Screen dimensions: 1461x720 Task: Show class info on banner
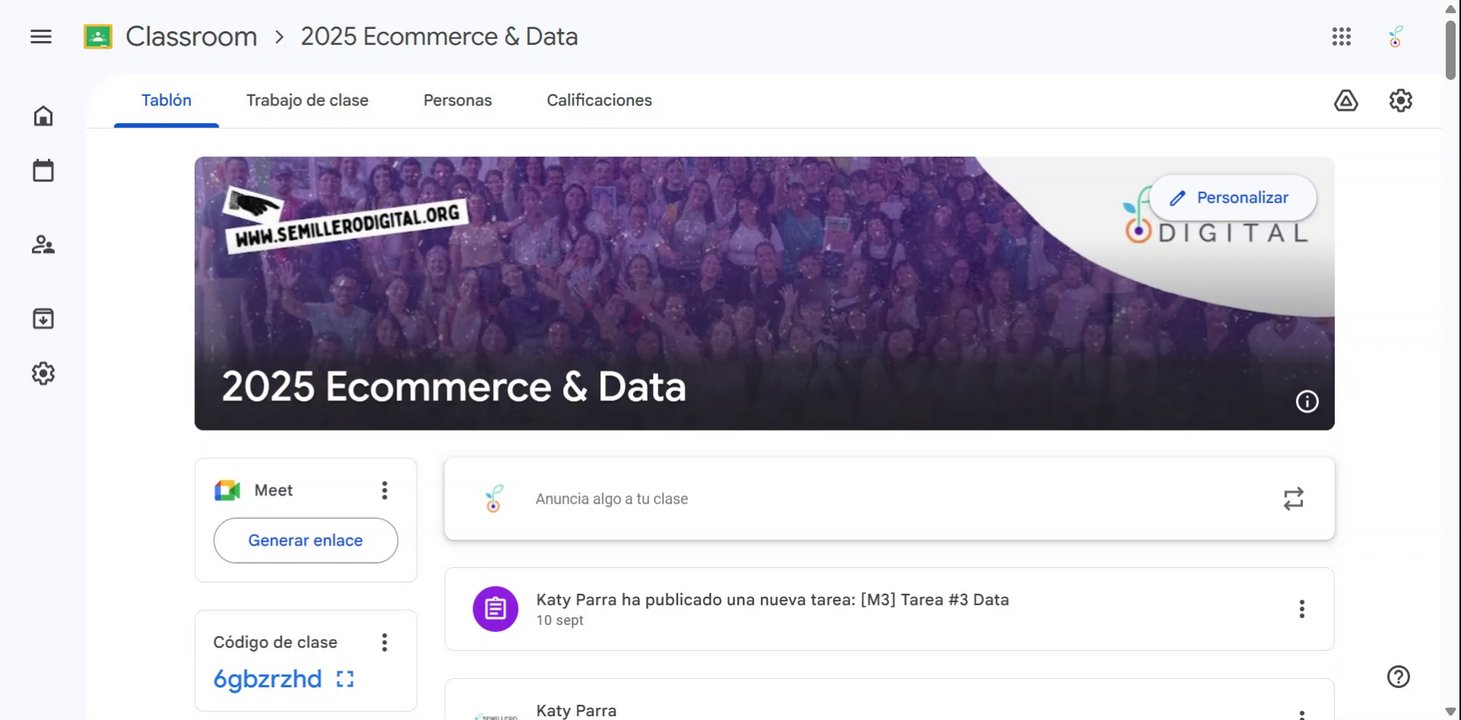coord(1307,402)
